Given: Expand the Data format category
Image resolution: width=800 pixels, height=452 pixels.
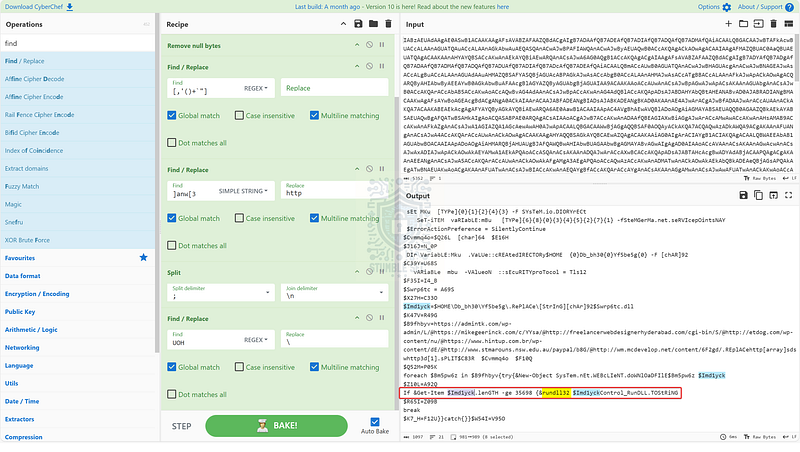Looking at the screenshot, I should (x=77, y=275).
